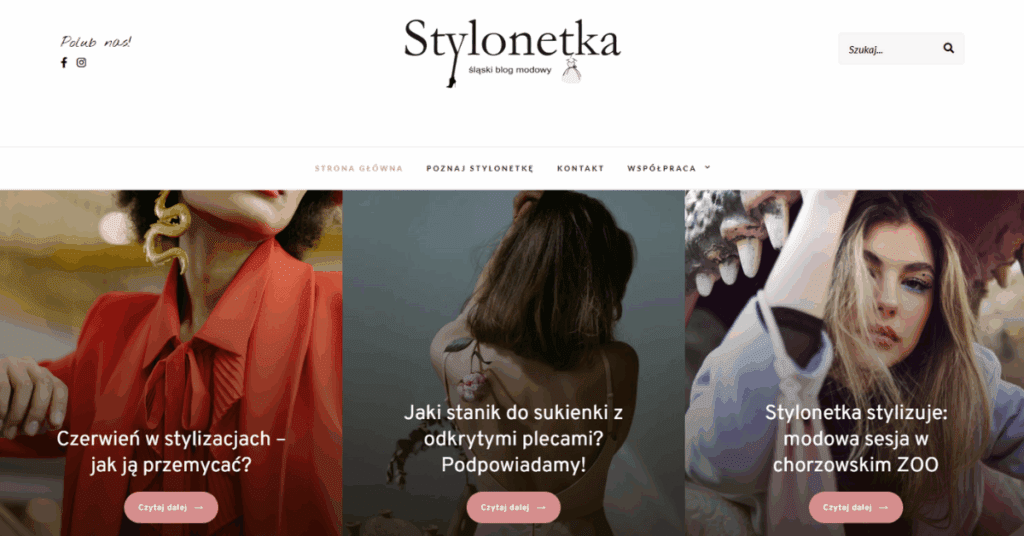Image resolution: width=1024 pixels, height=536 pixels.
Task: Open the Poznaj Stylonetkę menu item
Action: tap(480, 168)
